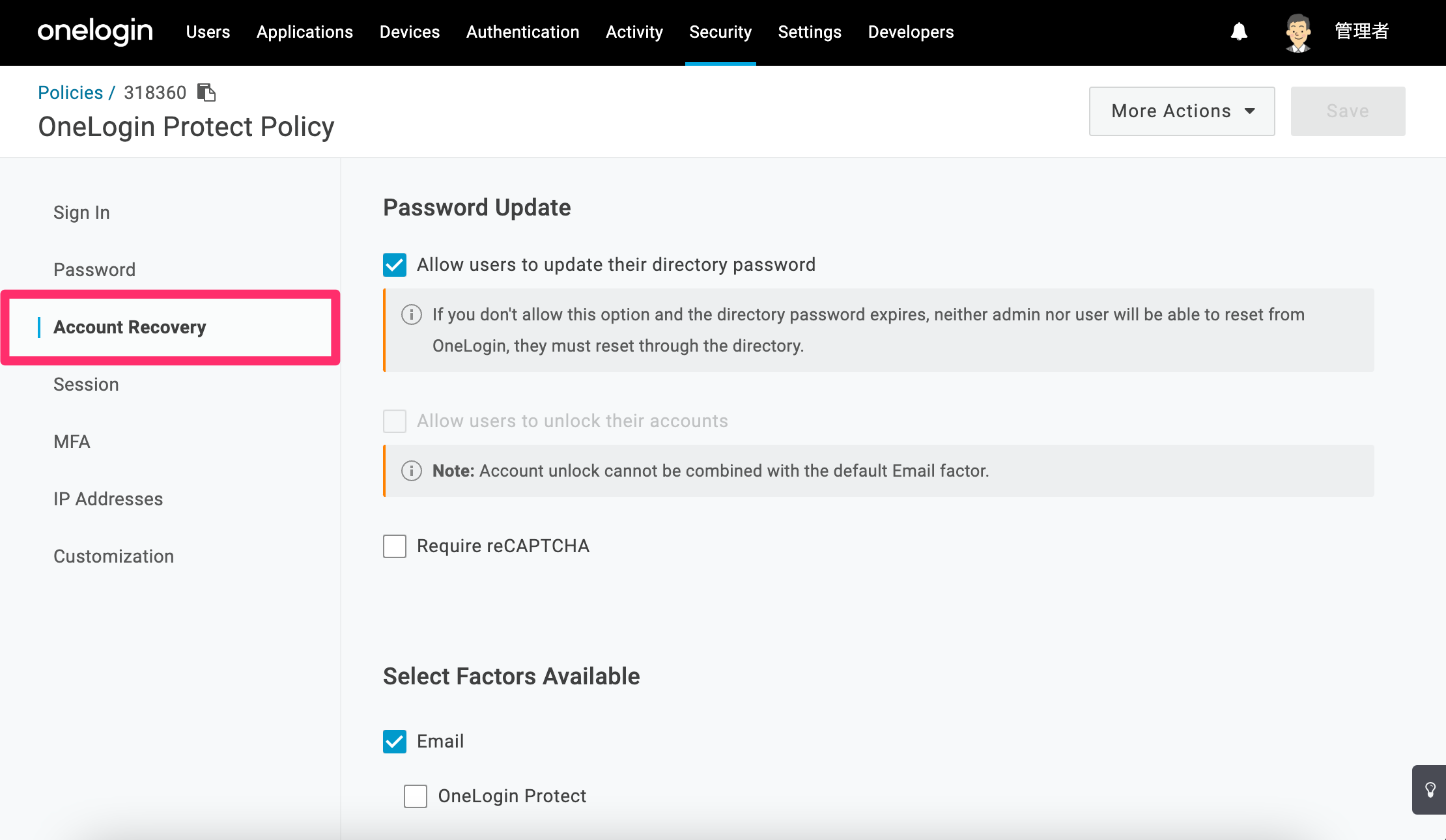Click the info icon beside account unlock note
The height and width of the screenshot is (840, 1446).
[412, 470]
